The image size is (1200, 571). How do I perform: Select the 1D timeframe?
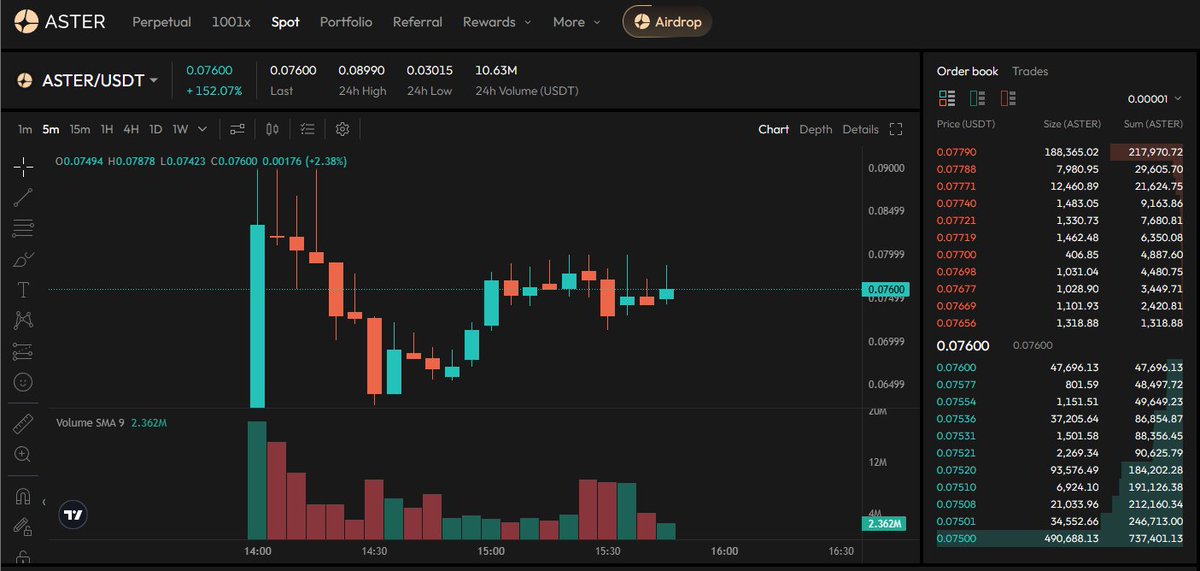pos(156,129)
